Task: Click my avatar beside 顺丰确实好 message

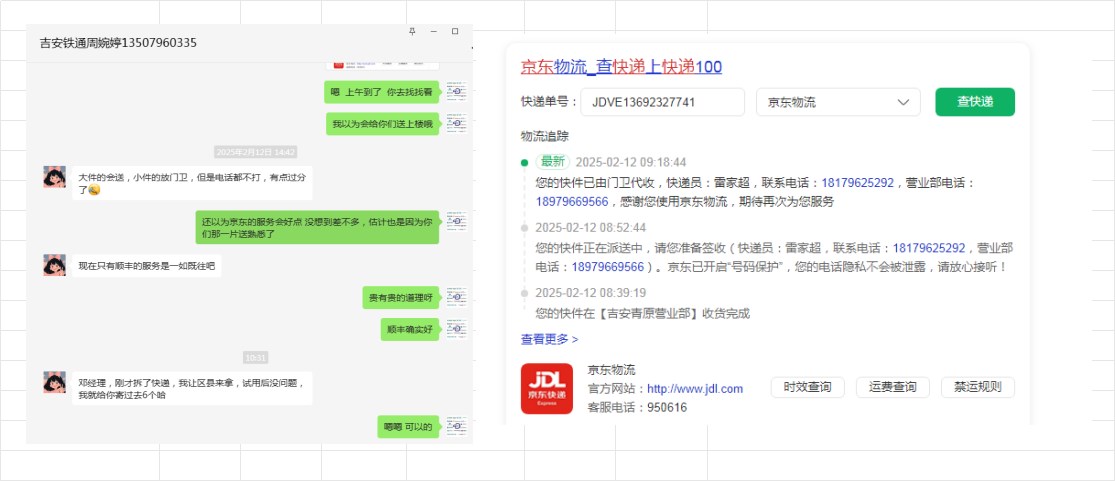Action: coord(457,329)
